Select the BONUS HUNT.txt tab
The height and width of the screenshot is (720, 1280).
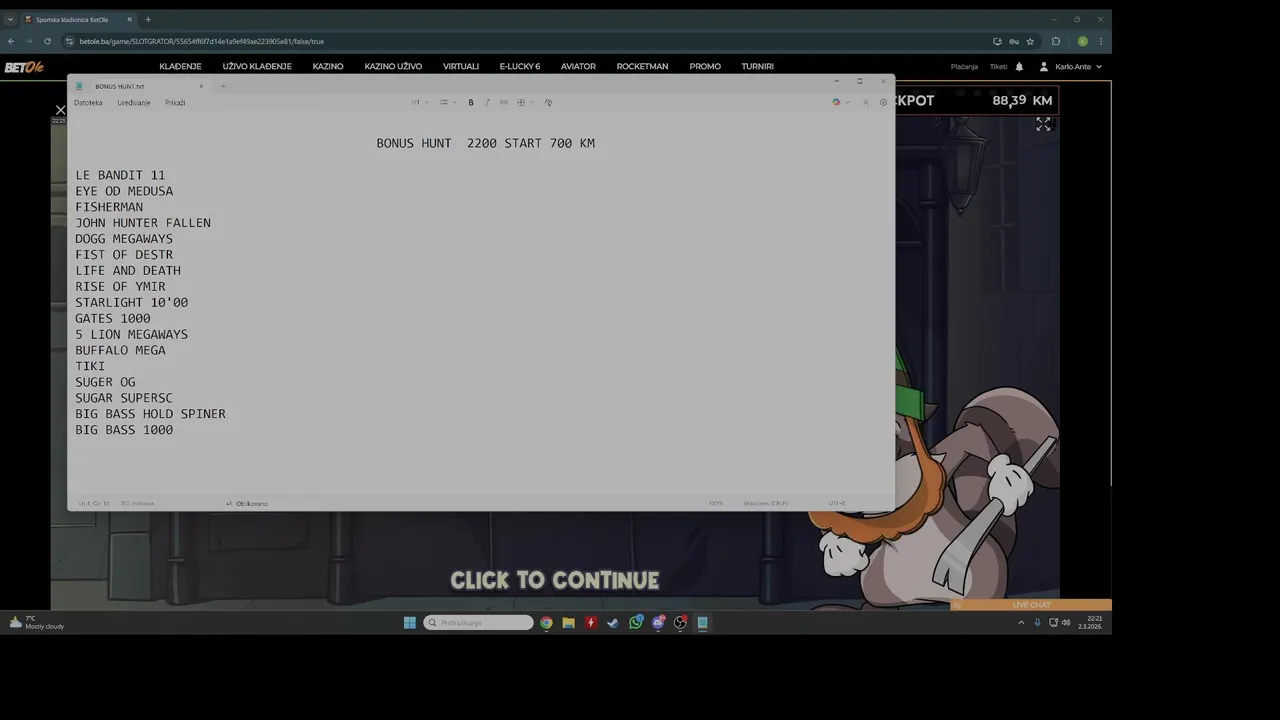coord(138,86)
